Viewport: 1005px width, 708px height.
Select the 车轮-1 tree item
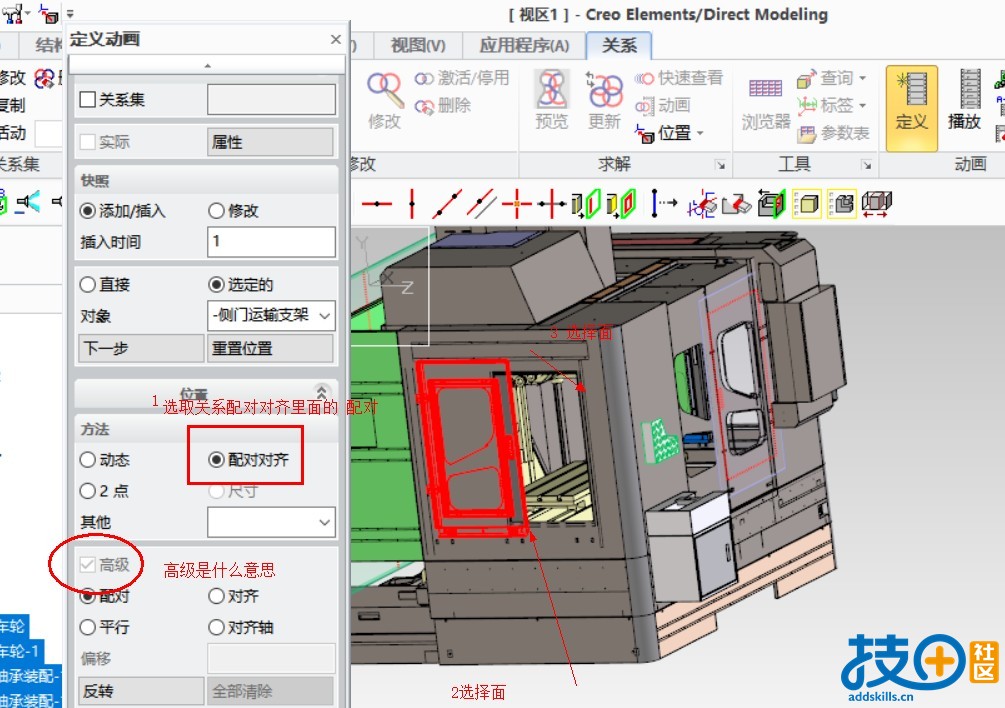[x=22, y=652]
